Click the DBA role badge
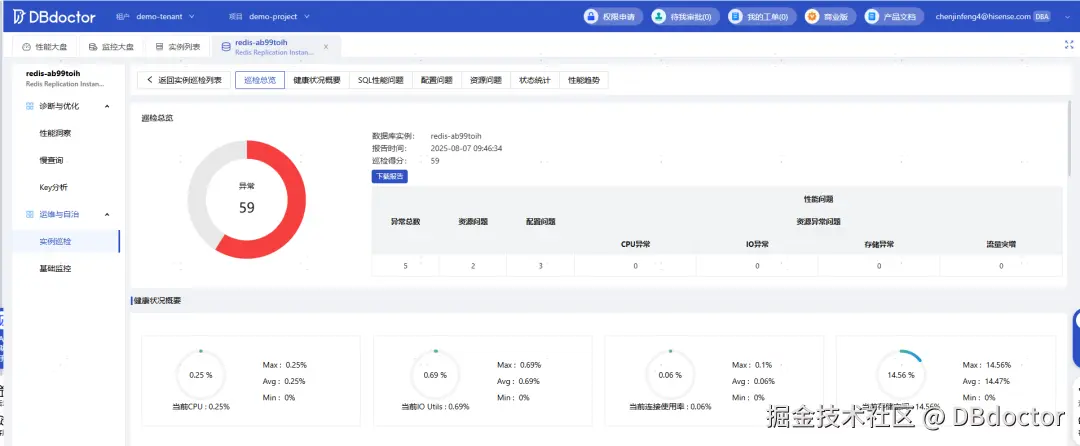Image resolution: width=1080 pixels, height=446 pixels. coord(1042,17)
